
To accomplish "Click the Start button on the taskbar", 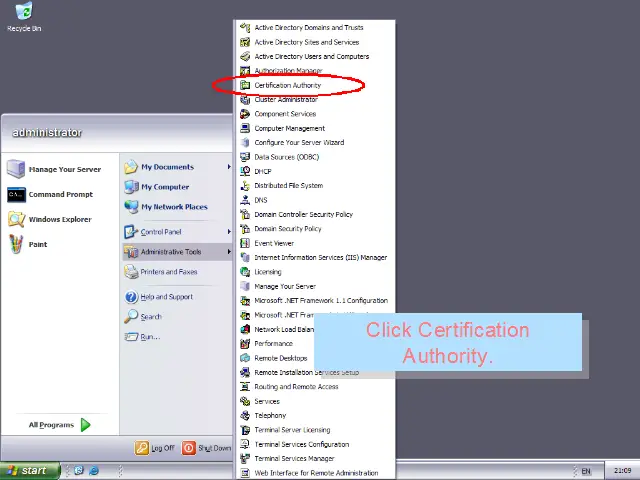I will (x=30, y=471).
